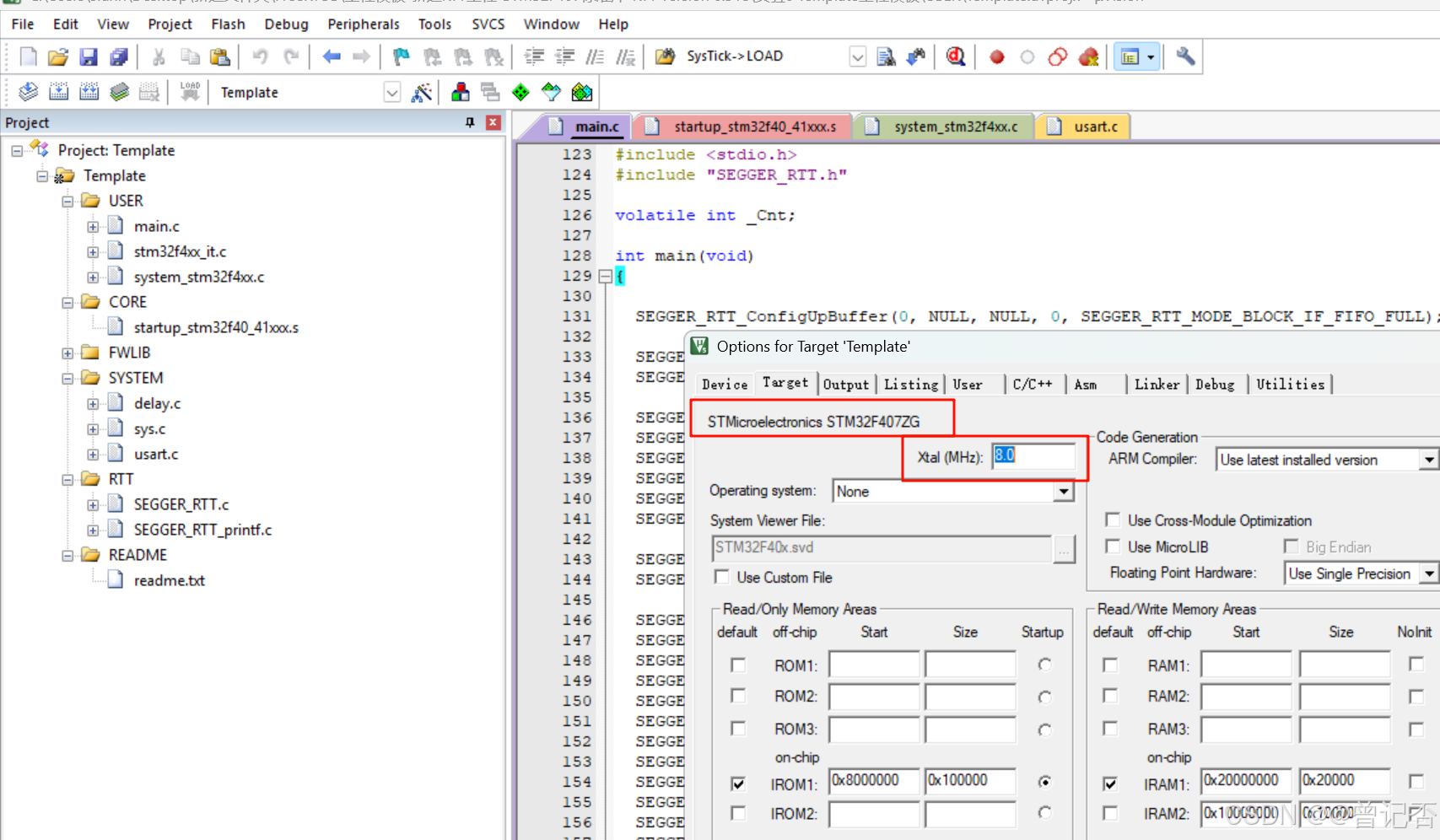Viewport: 1440px width, 840px height.
Task: Switch to the Debug options tab
Action: click(1215, 385)
